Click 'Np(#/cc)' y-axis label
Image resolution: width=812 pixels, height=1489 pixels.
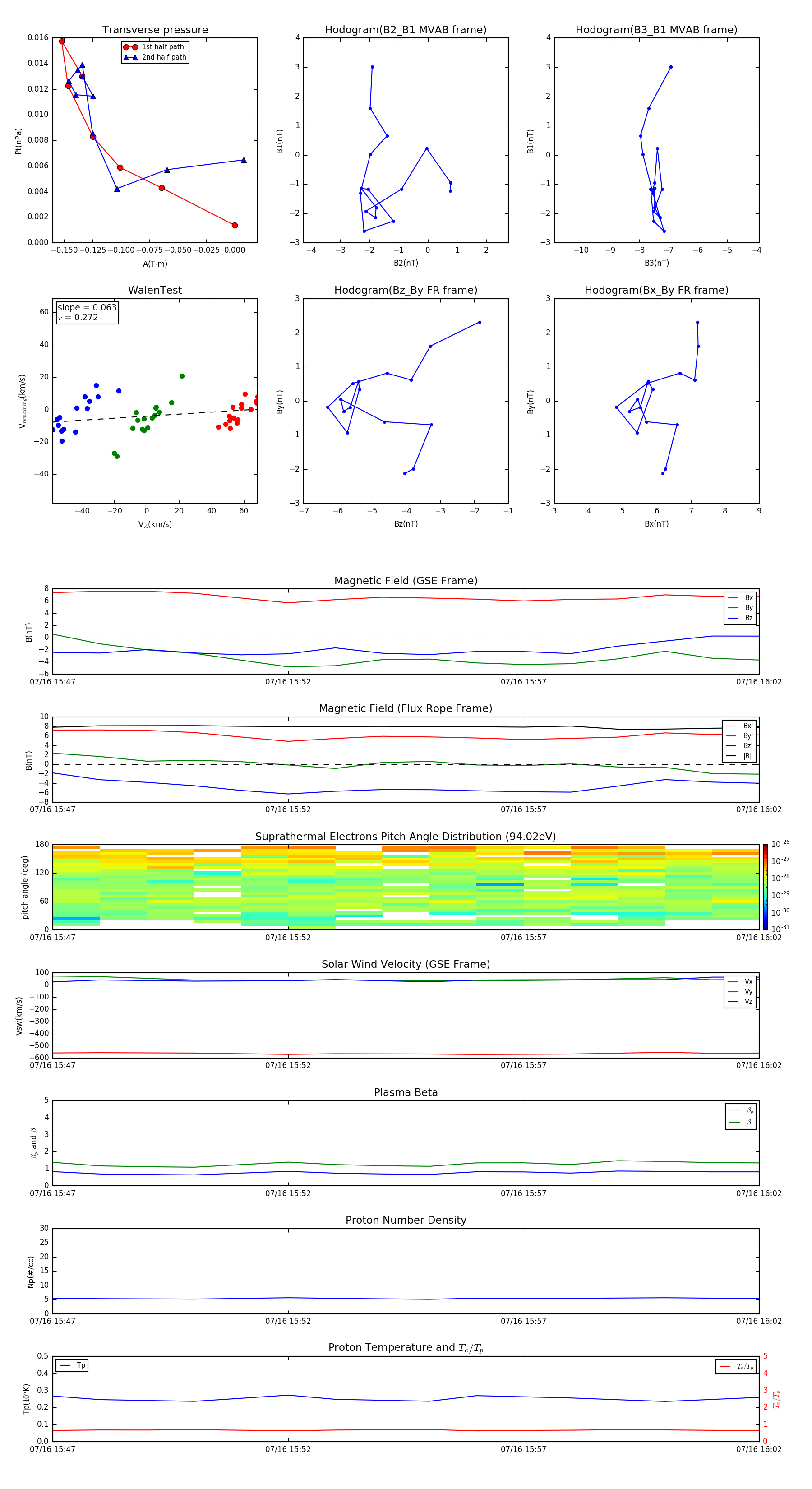31,1272
